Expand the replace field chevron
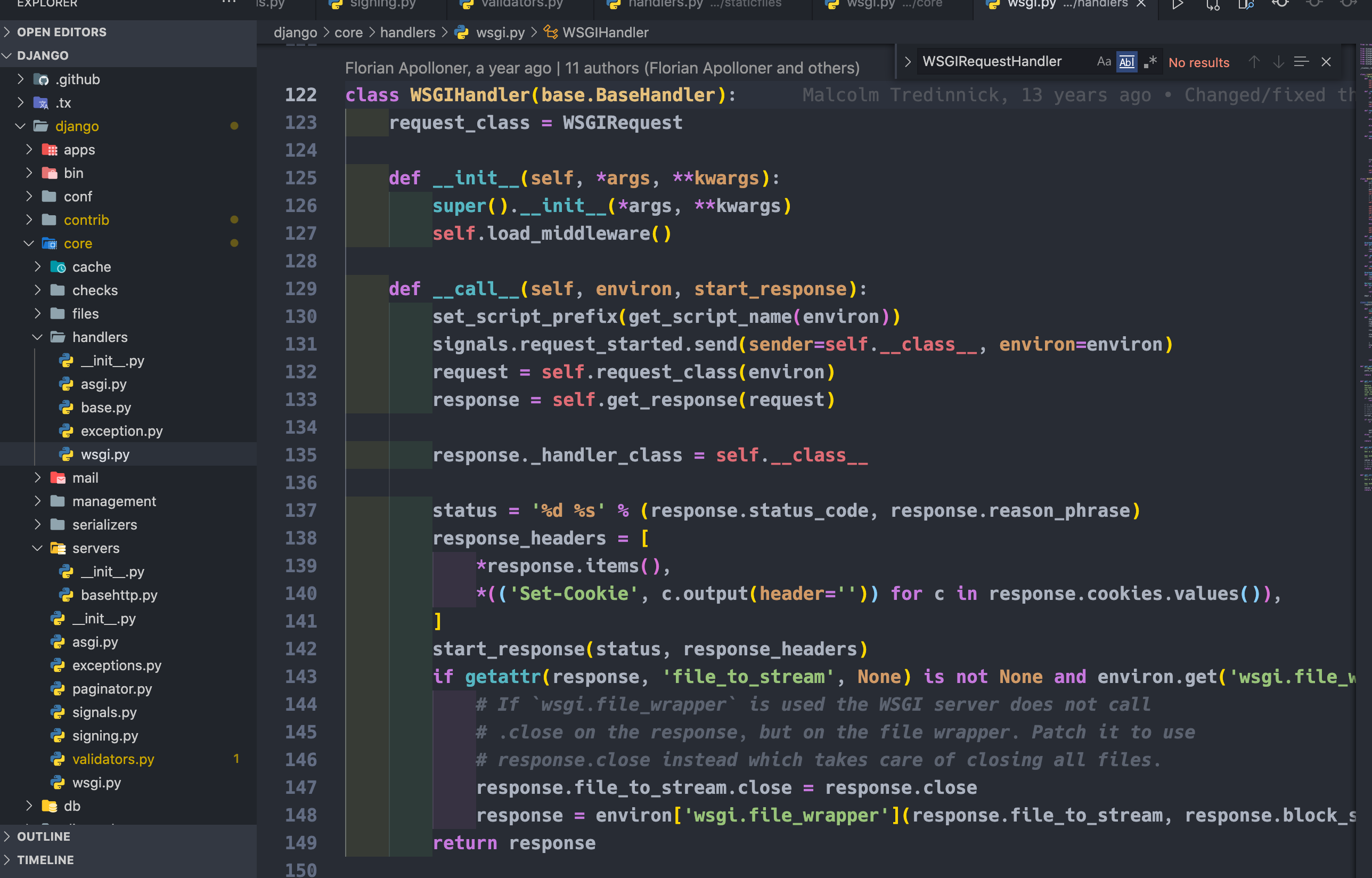Image resolution: width=1372 pixels, height=878 pixels. 908,62
